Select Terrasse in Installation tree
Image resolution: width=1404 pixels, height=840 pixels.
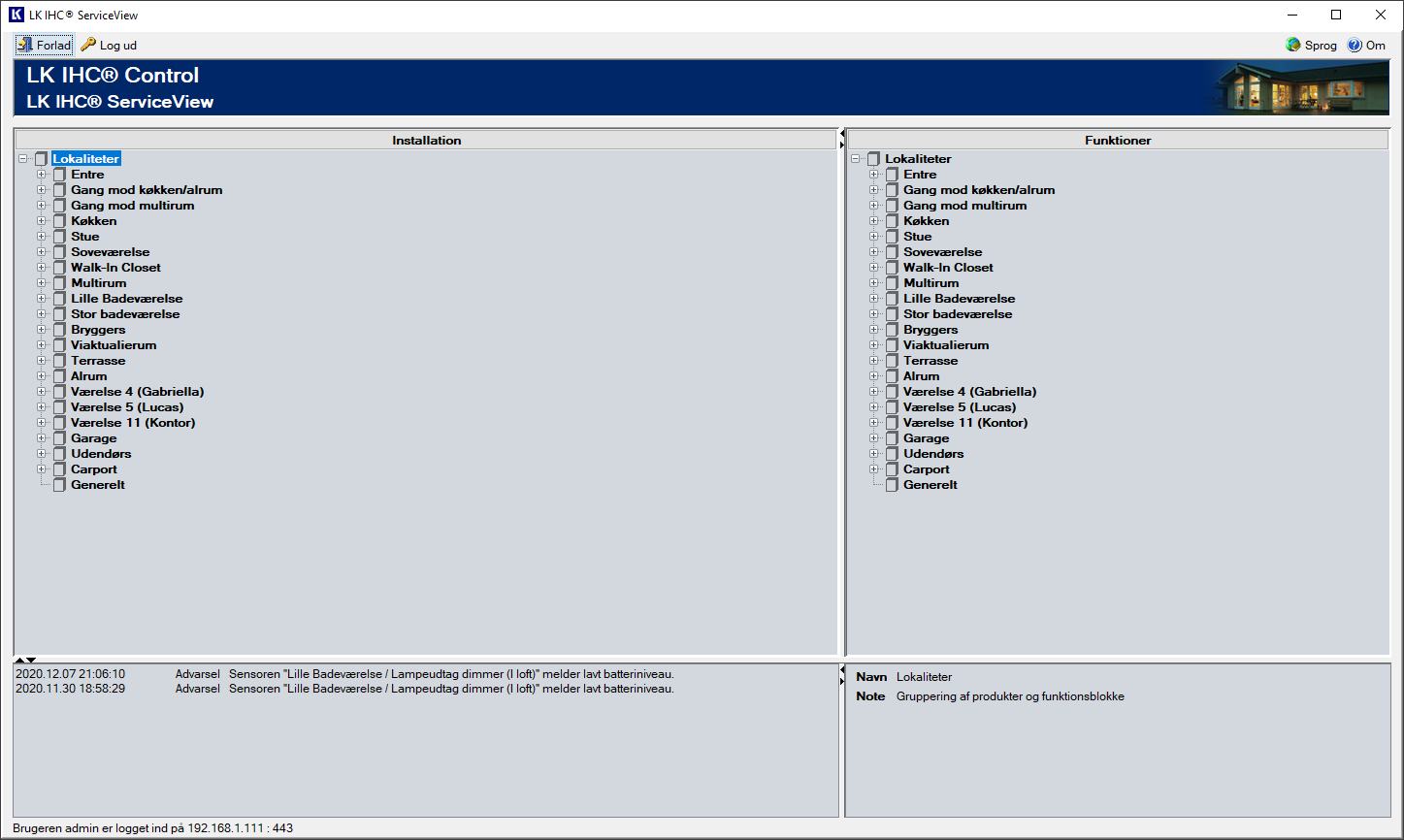tap(98, 361)
